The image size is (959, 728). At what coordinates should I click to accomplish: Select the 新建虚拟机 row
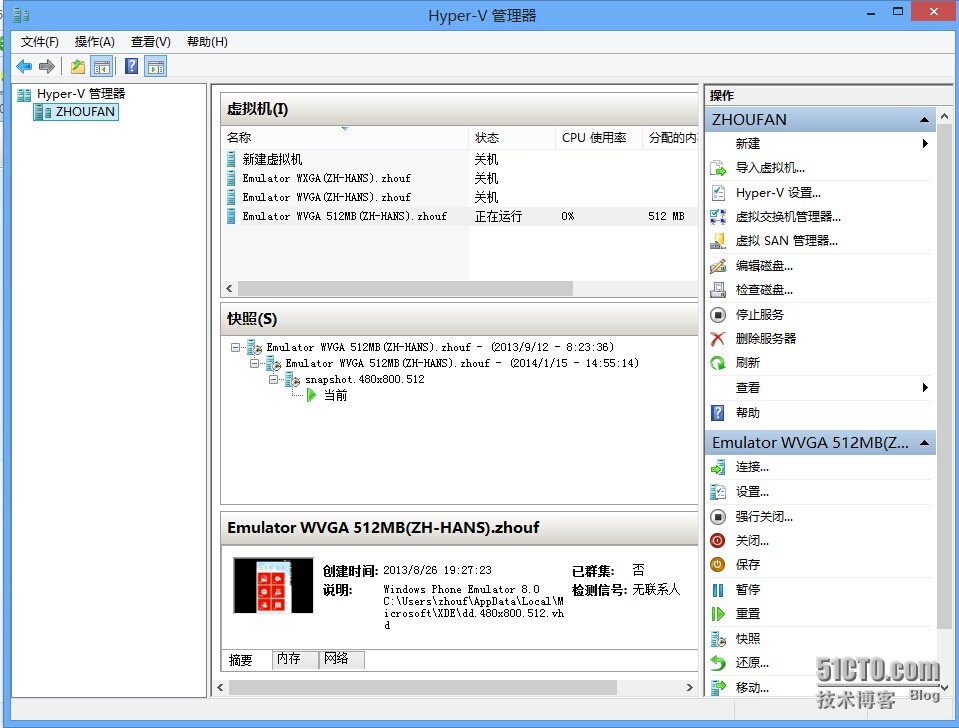tap(459, 160)
